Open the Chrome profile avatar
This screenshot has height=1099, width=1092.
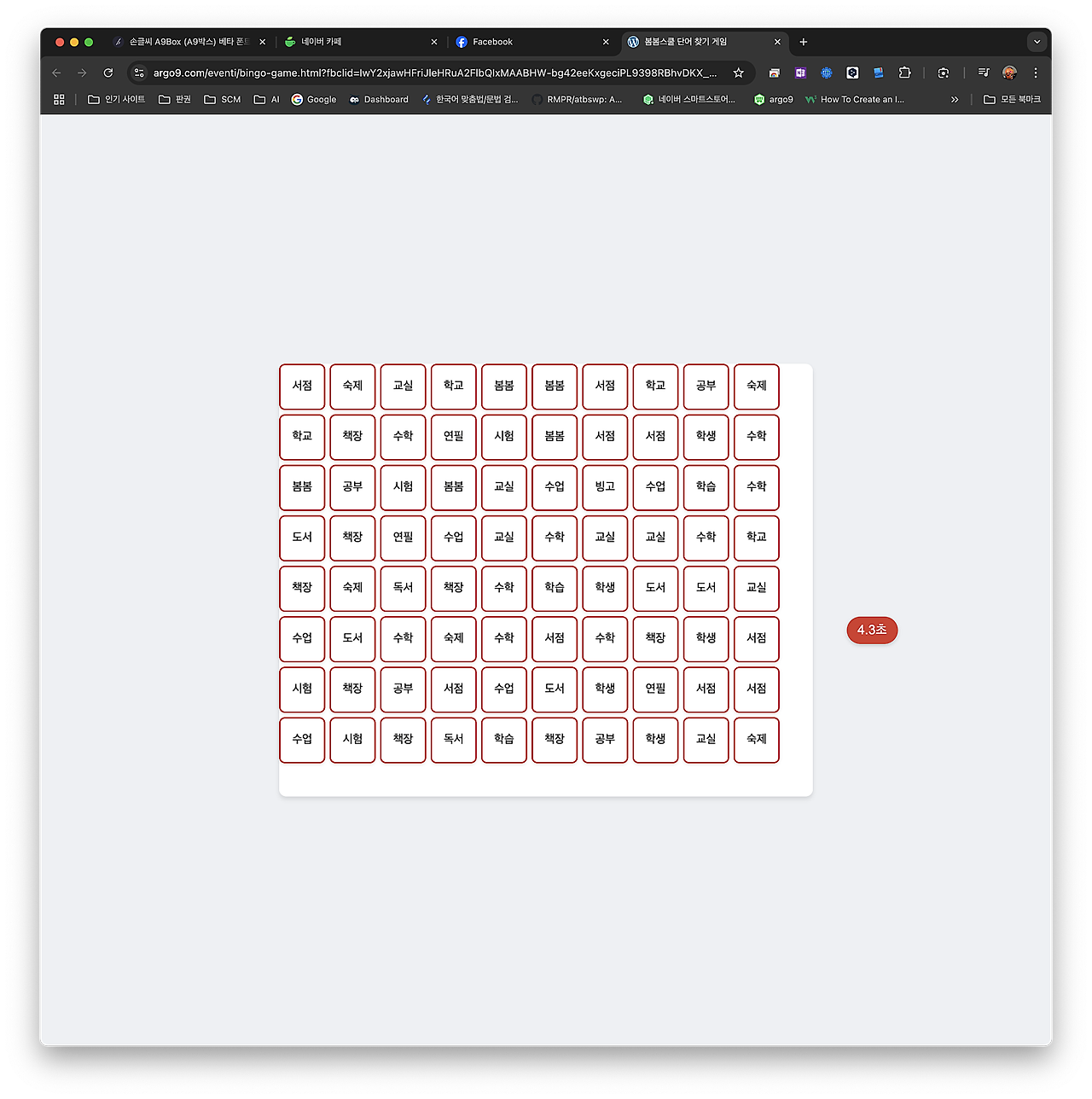point(1009,73)
